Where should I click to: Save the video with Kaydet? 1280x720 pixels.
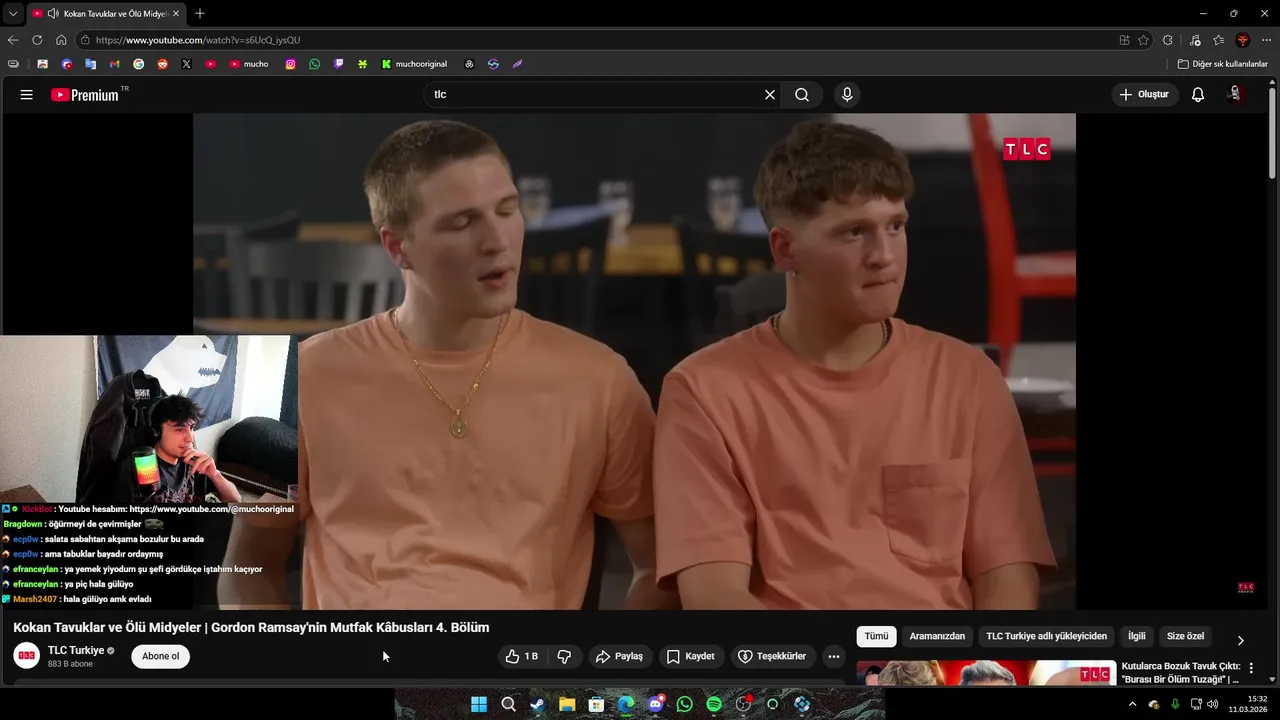691,657
